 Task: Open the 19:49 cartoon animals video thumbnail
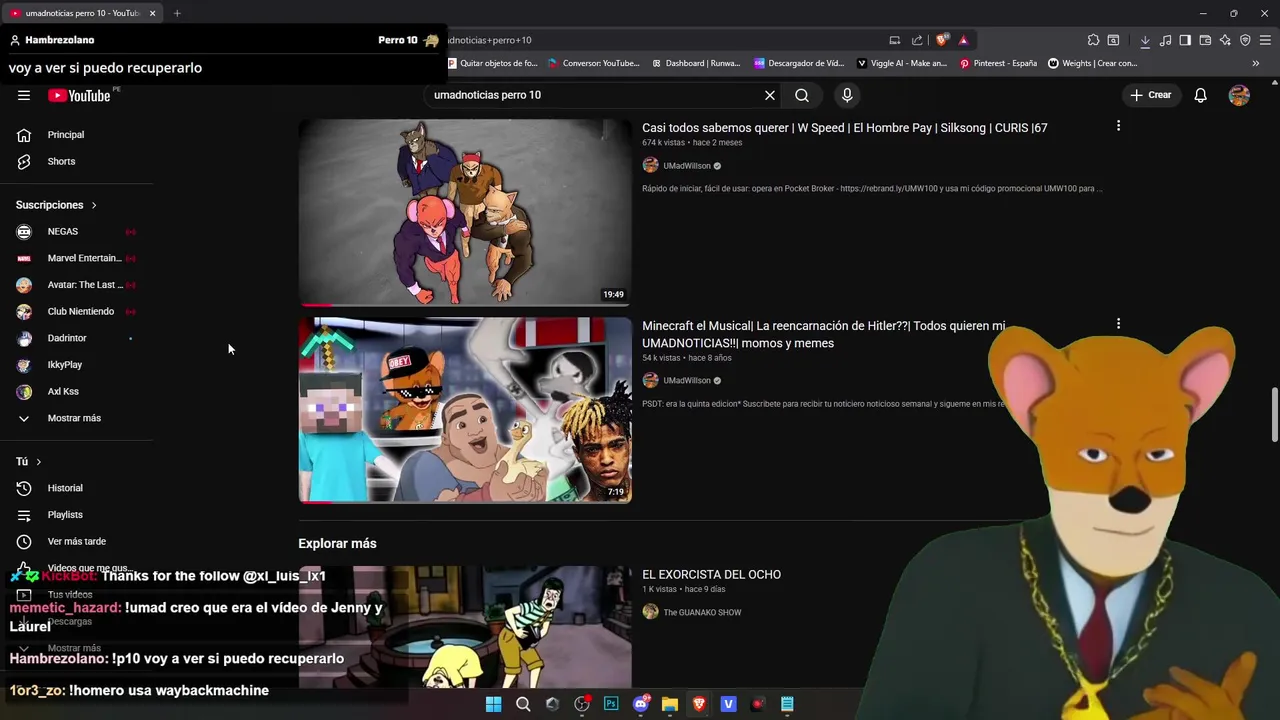(465, 212)
